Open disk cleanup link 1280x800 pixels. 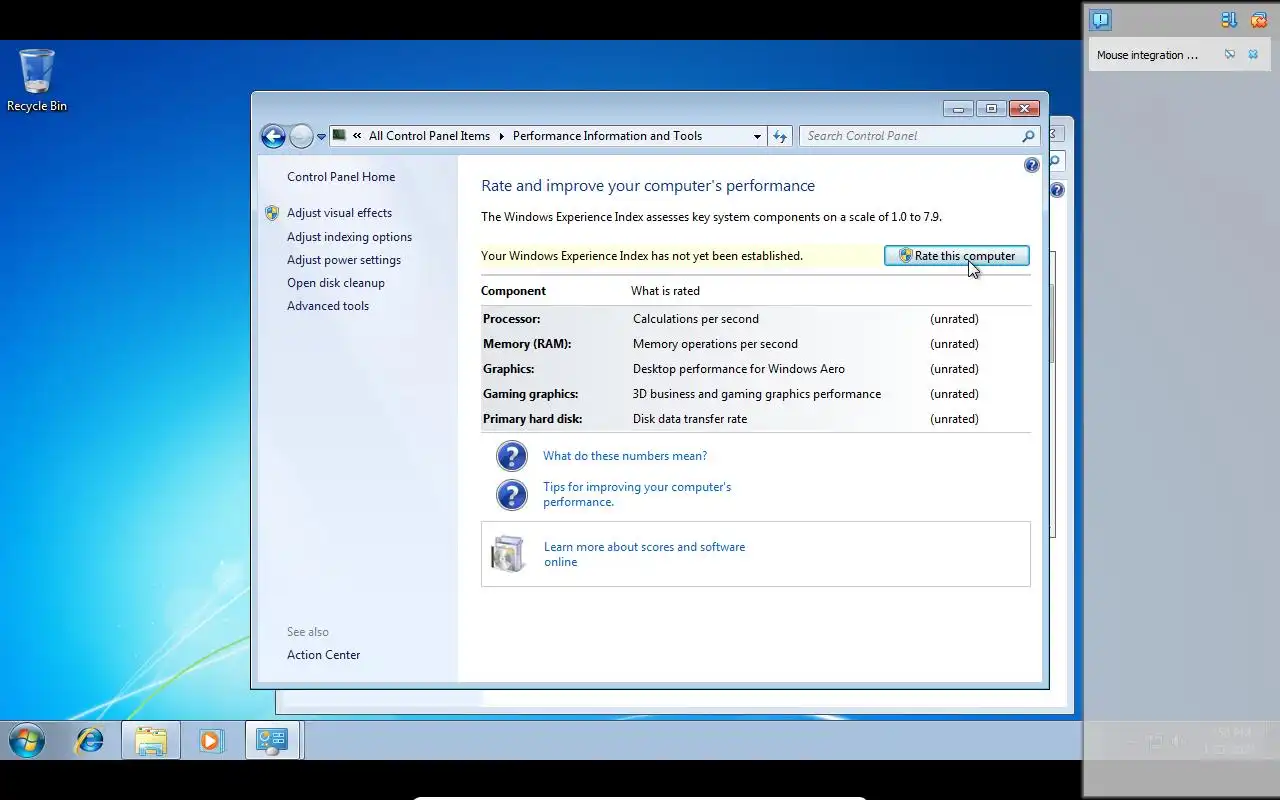point(336,283)
